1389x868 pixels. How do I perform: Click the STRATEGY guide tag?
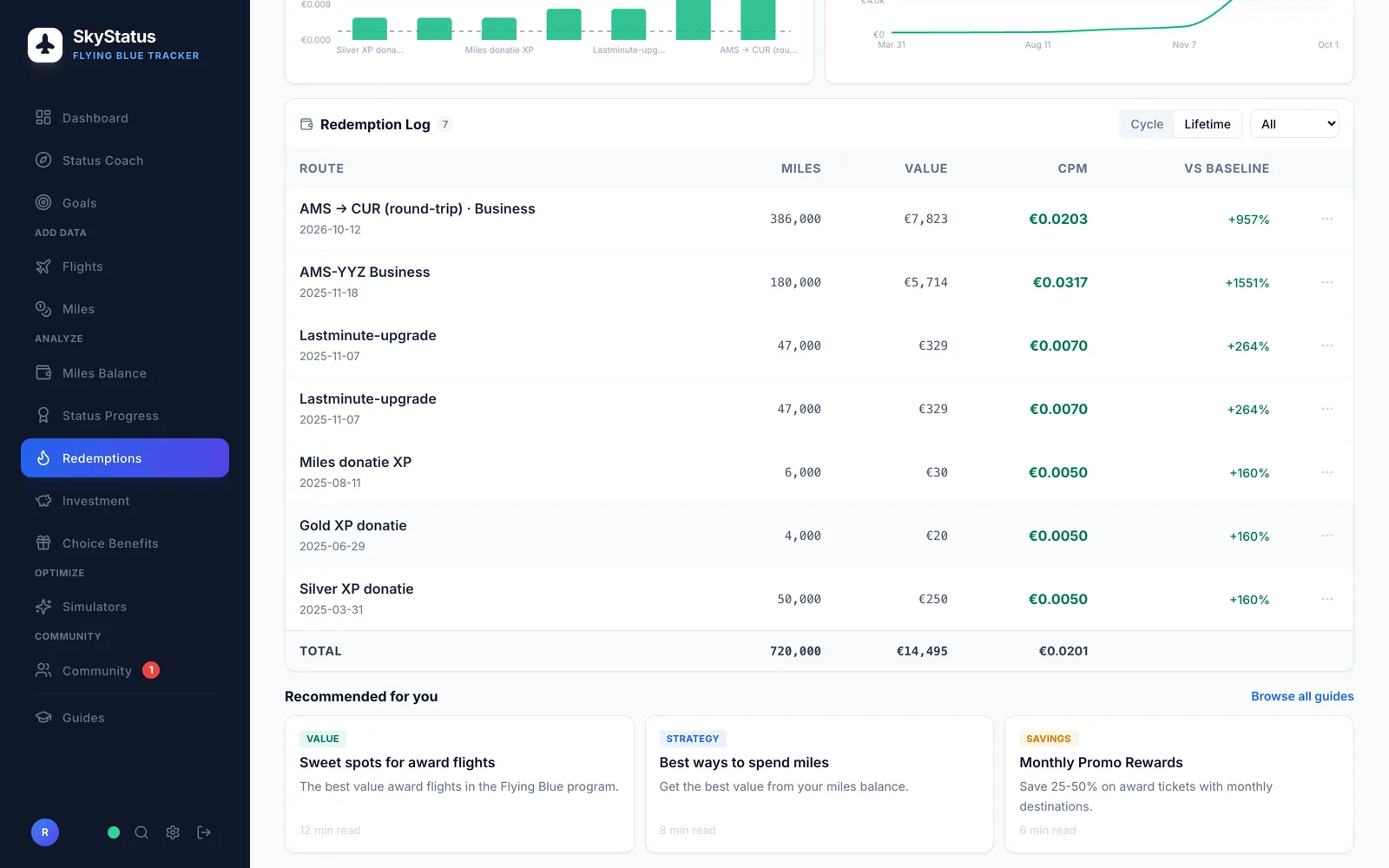693,739
